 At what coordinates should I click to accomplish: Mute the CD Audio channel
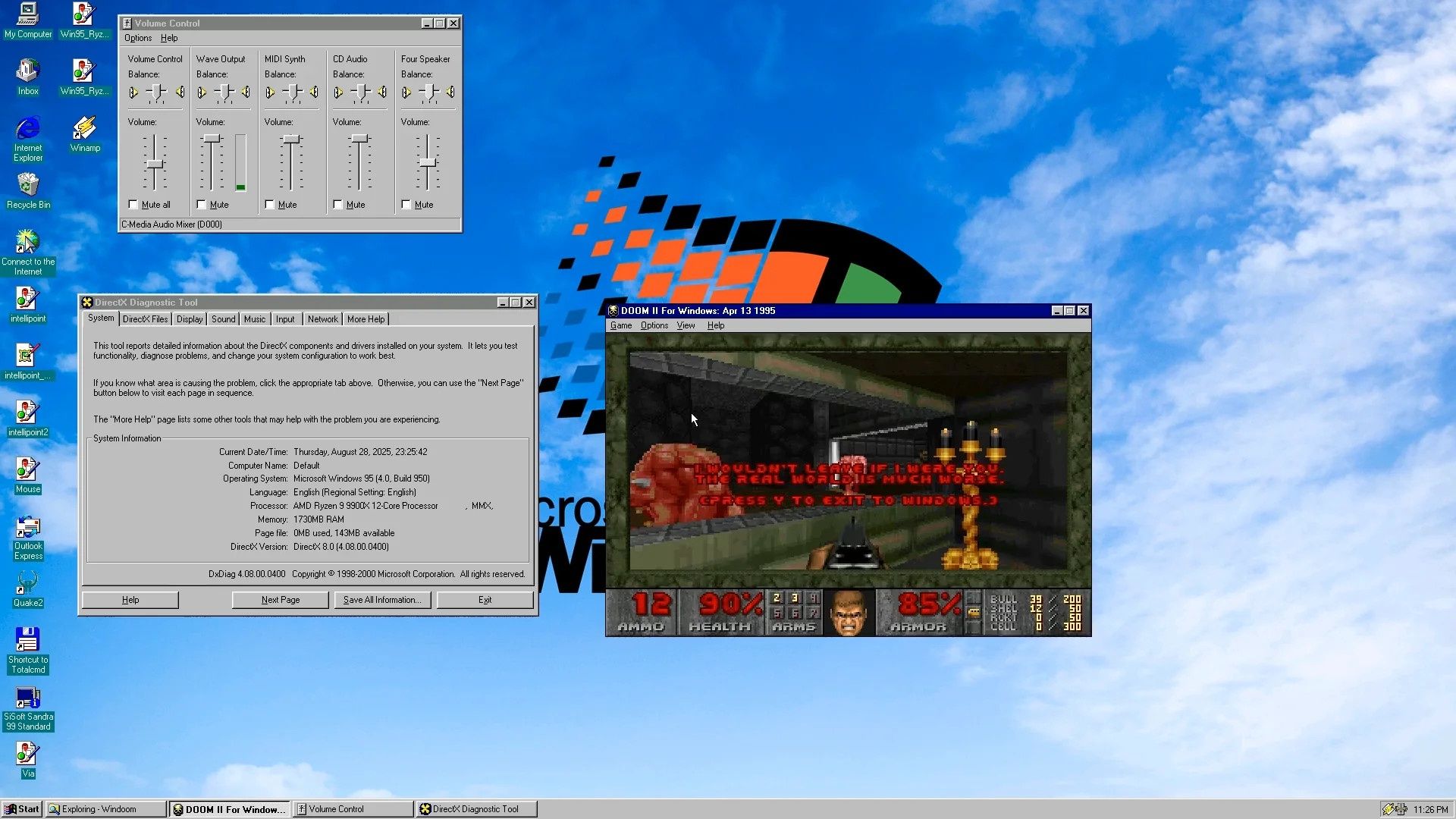338,205
